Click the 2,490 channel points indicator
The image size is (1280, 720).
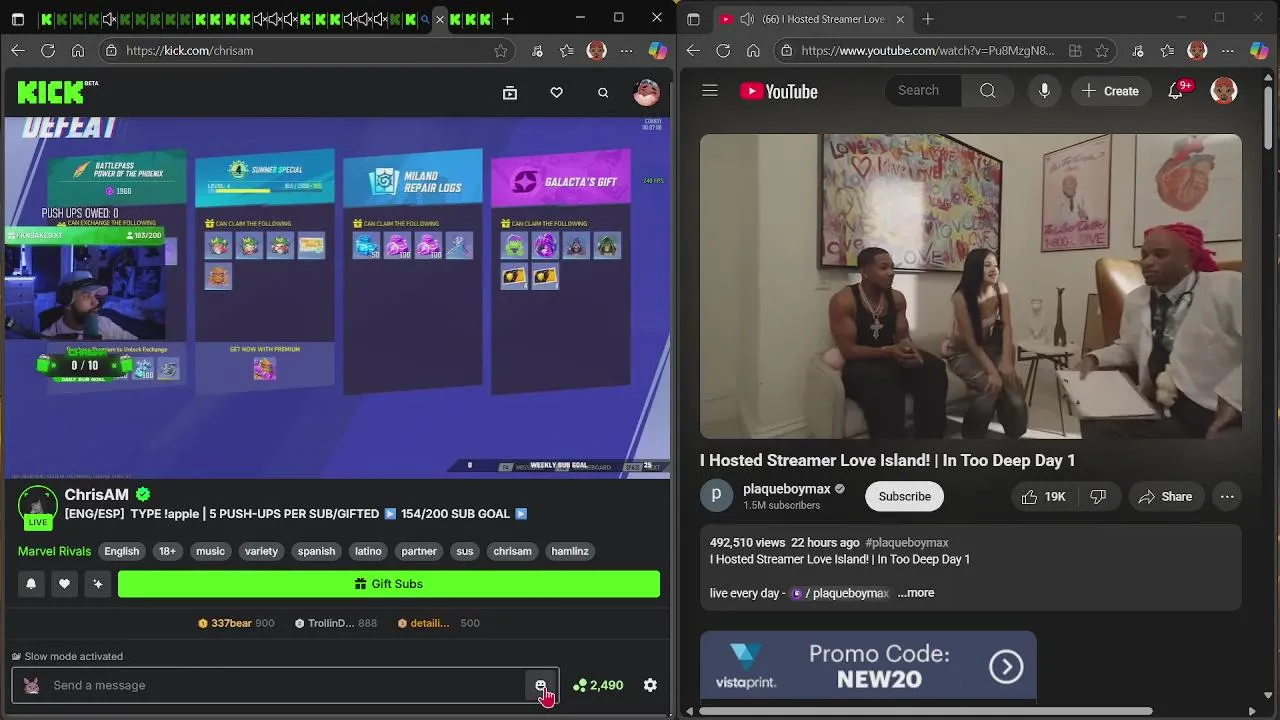coord(598,685)
